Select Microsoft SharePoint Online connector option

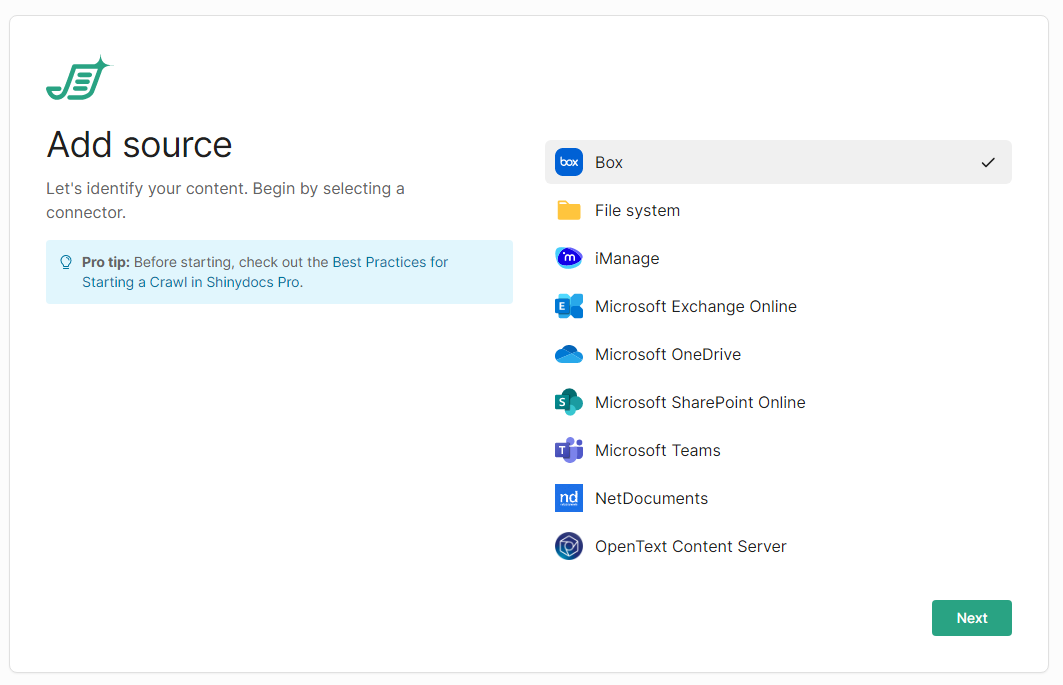699,402
